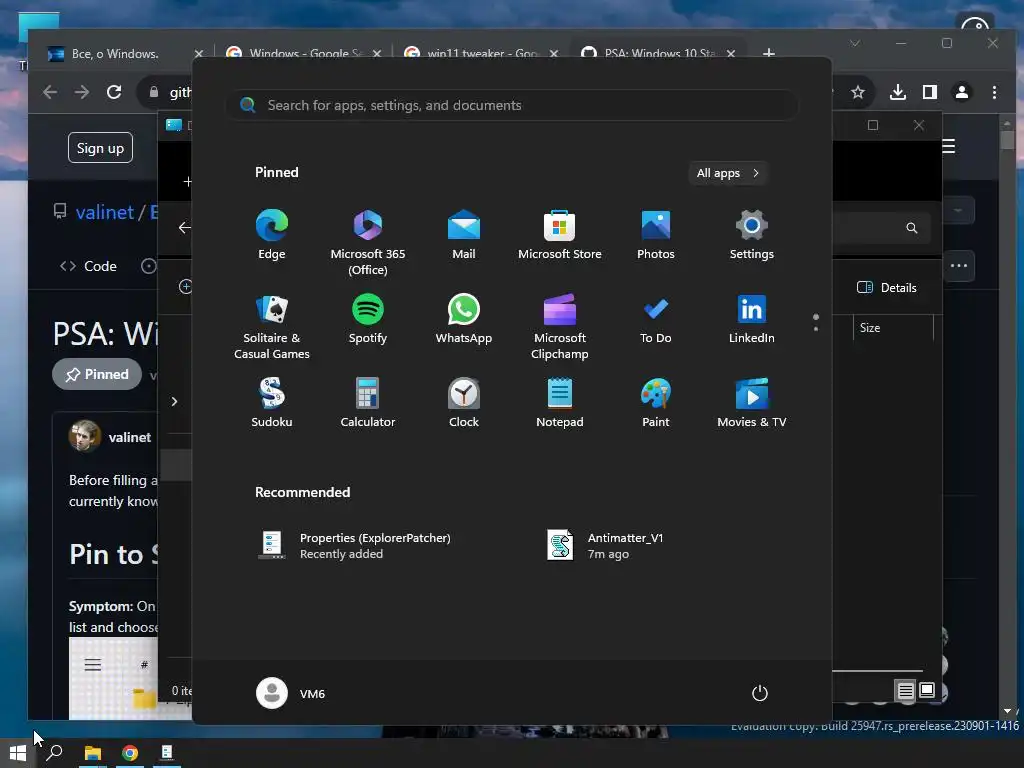Switch to 'win11 tweaker' Chrome tab
This screenshot has height=768, width=1024.
(x=482, y=54)
